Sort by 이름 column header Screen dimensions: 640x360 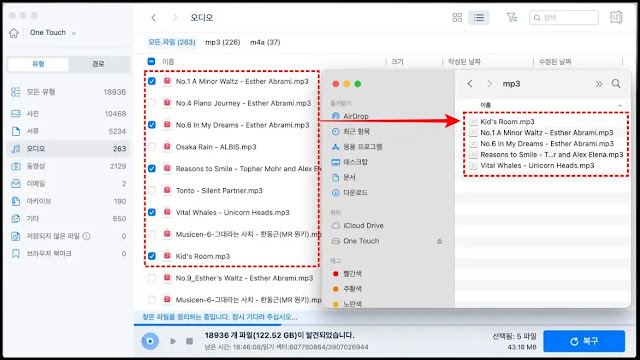(x=168, y=62)
